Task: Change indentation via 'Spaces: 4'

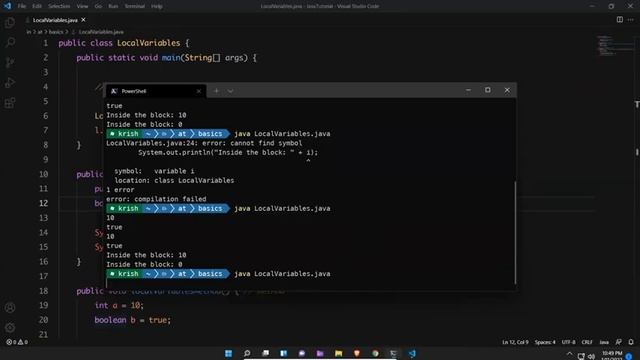Action: pyautogui.click(x=545, y=342)
